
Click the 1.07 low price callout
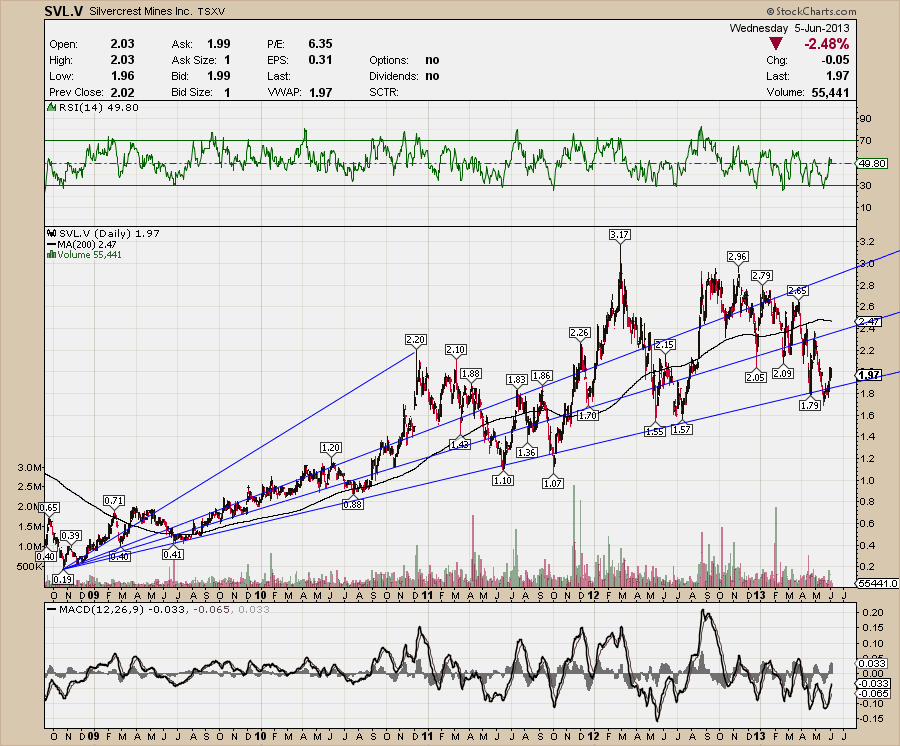pos(554,483)
